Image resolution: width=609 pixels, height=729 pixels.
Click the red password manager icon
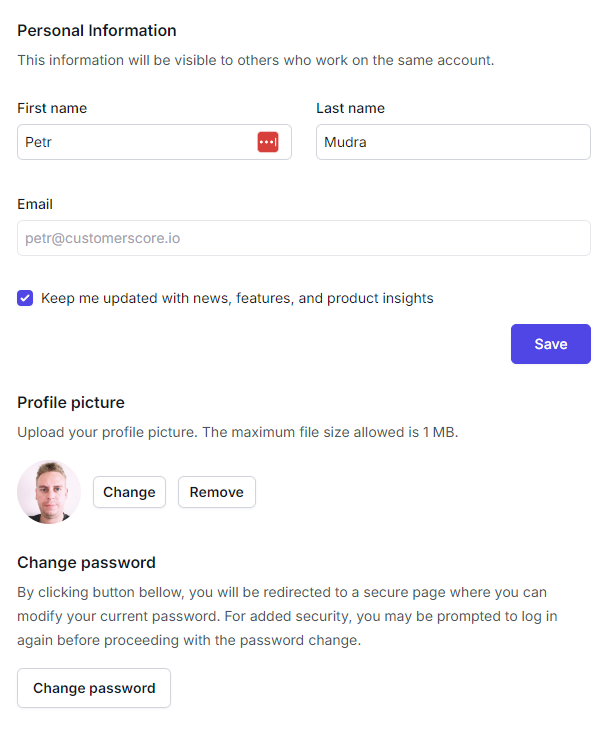[268, 142]
